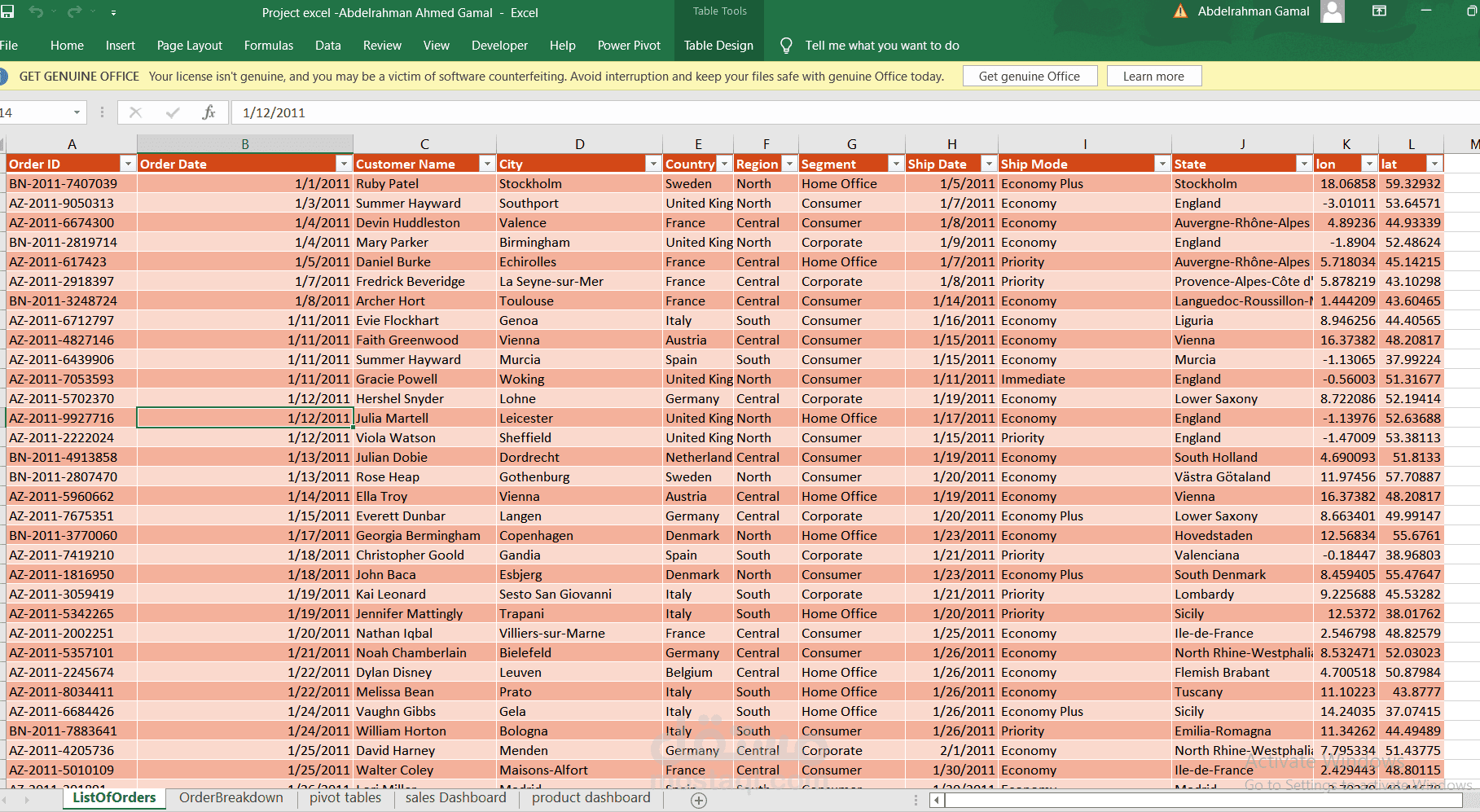
Task: Switch to the OrderBreakdown sheet
Action: pos(231,797)
